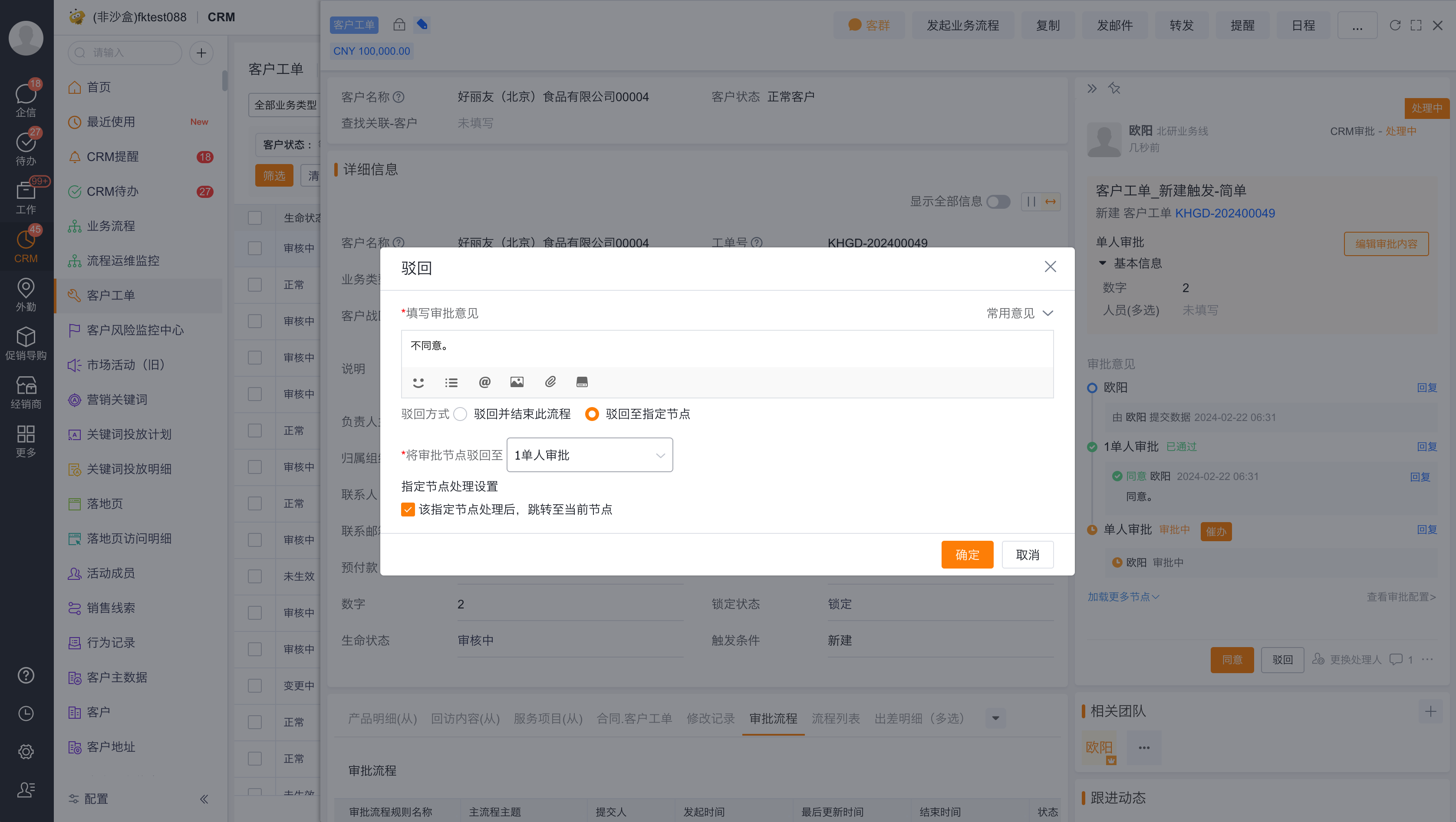This screenshot has width=1456, height=822.
Task: Mention a colleague using the @ icon
Action: coord(484,382)
